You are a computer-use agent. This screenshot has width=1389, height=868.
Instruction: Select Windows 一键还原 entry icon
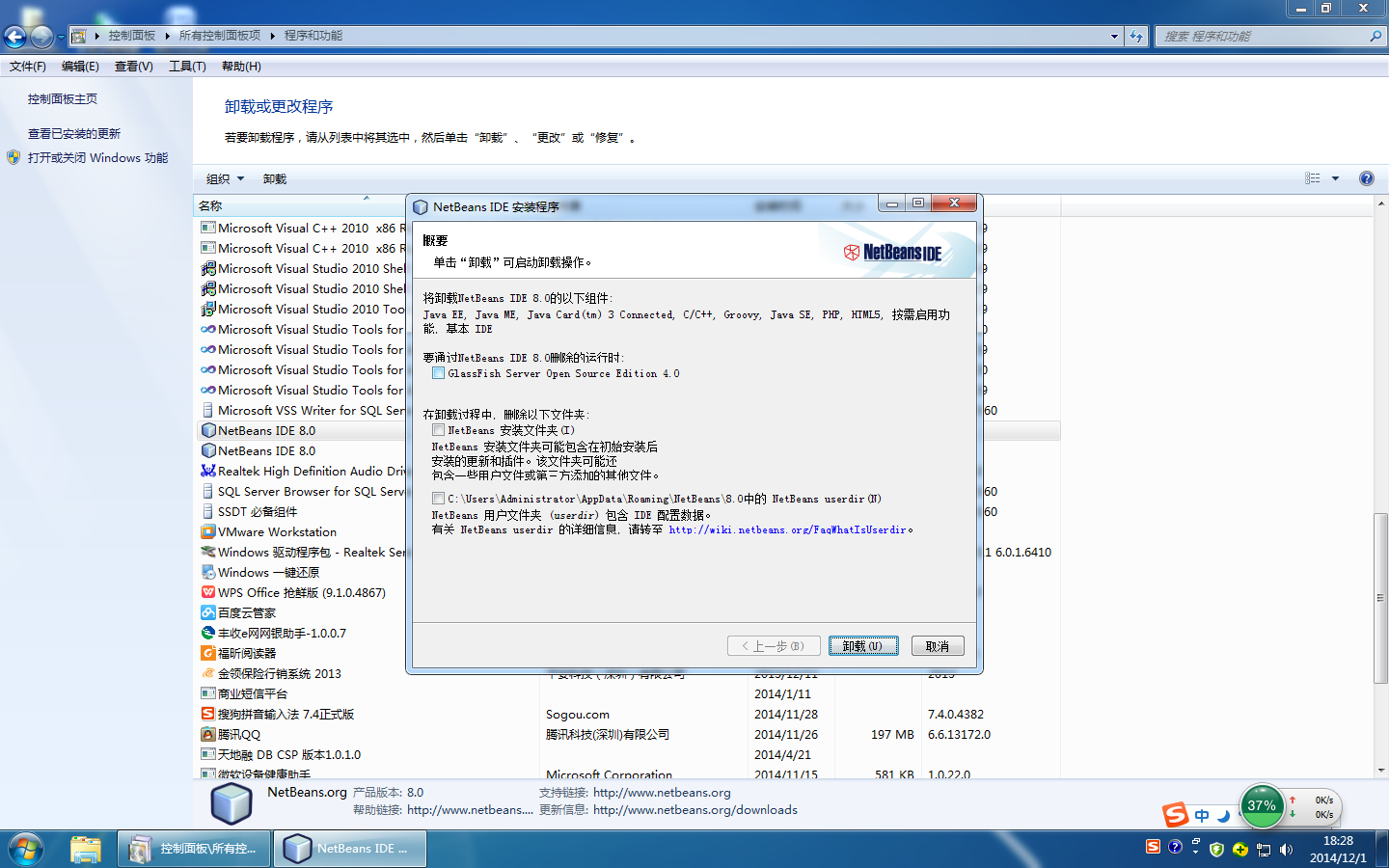(207, 573)
